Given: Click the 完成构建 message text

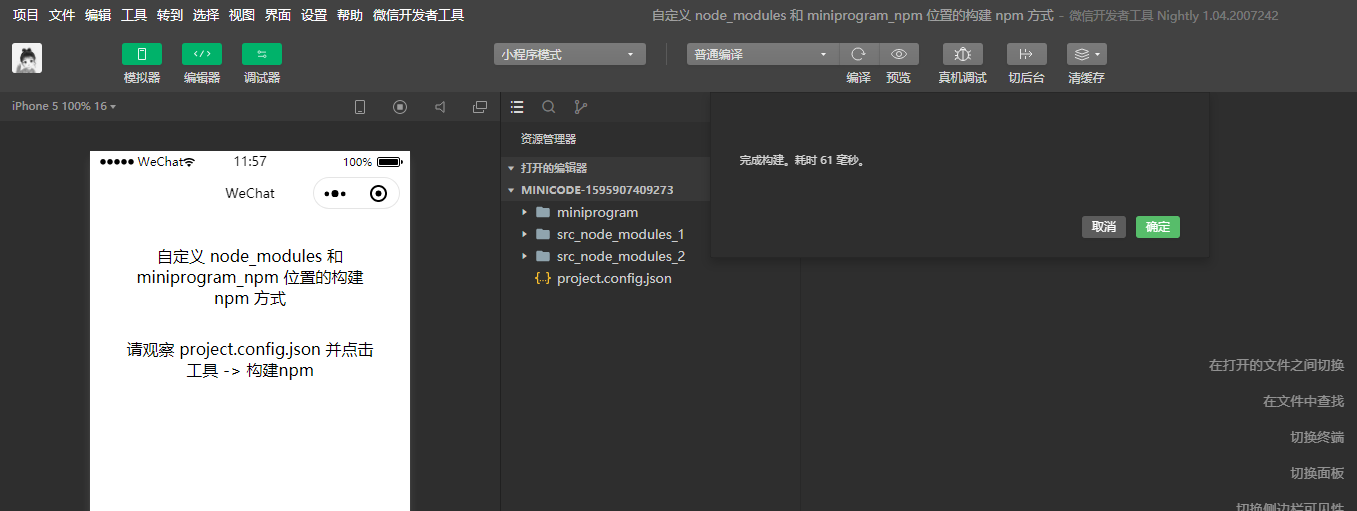Looking at the screenshot, I should [x=802, y=160].
